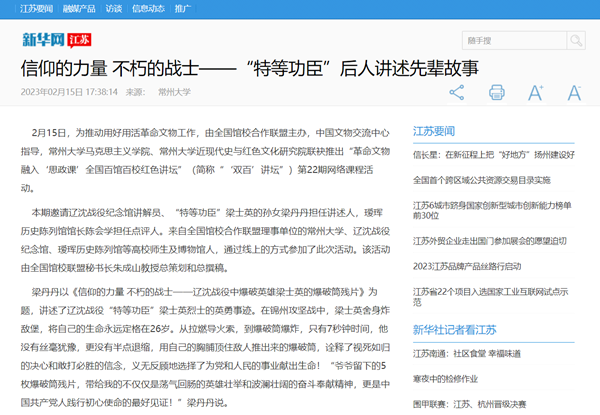Open the 新华社记者看江苏 section heading
Image resolution: width=600 pixels, height=415 pixels.
point(456,328)
